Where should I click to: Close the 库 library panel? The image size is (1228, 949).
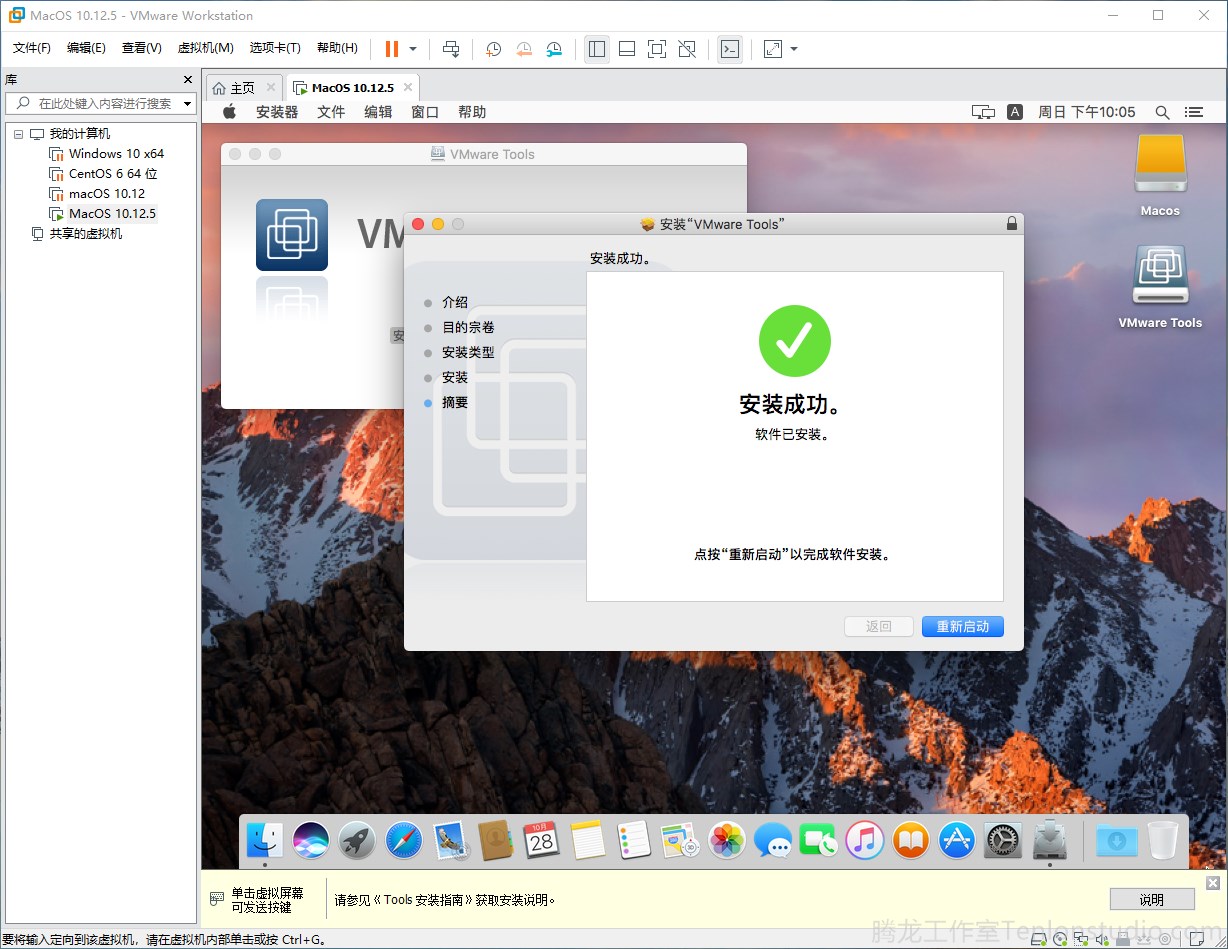point(188,80)
